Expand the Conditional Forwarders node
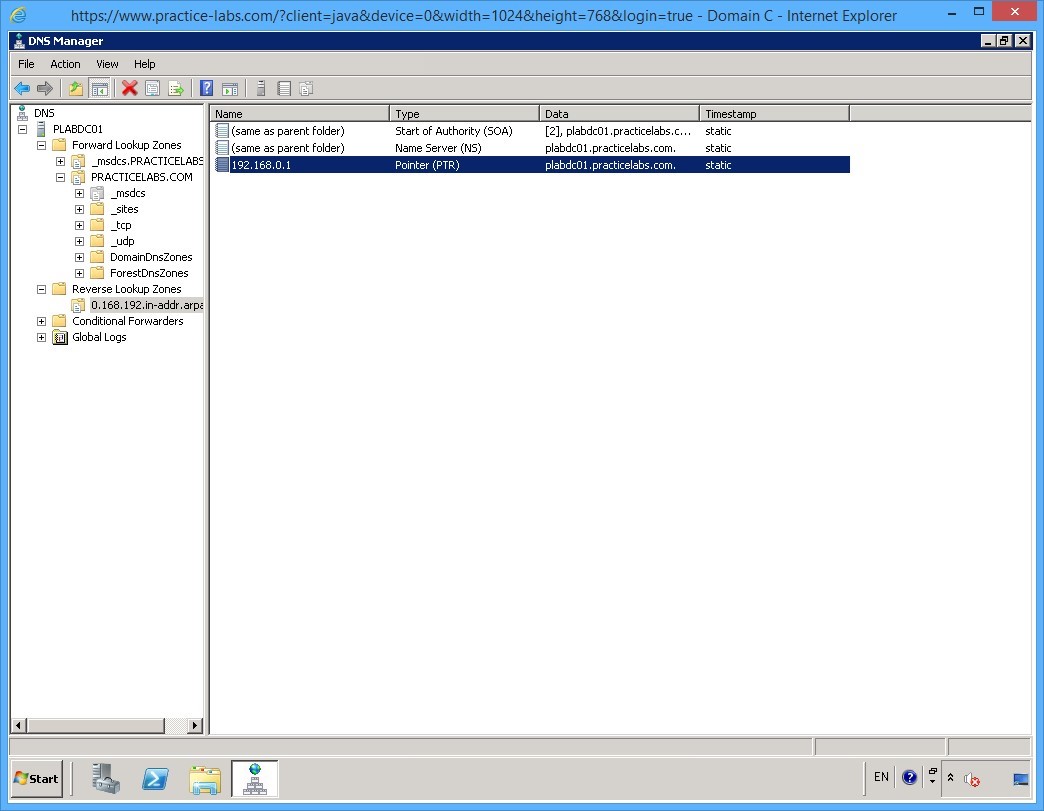The height and width of the screenshot is (811, 1044). pos(41,320)
